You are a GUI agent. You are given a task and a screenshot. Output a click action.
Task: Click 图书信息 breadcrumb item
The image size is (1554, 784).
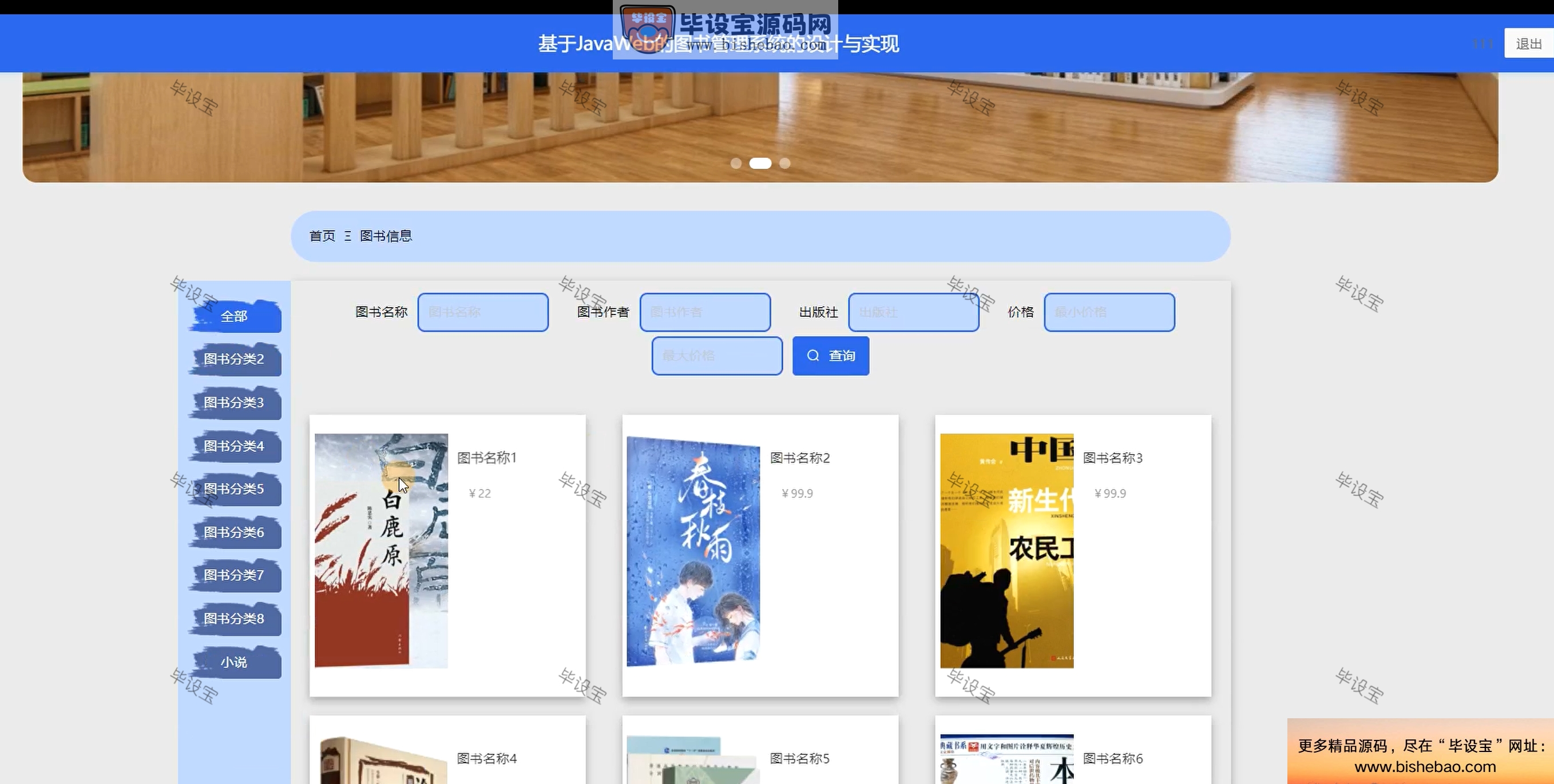[386, 236]
